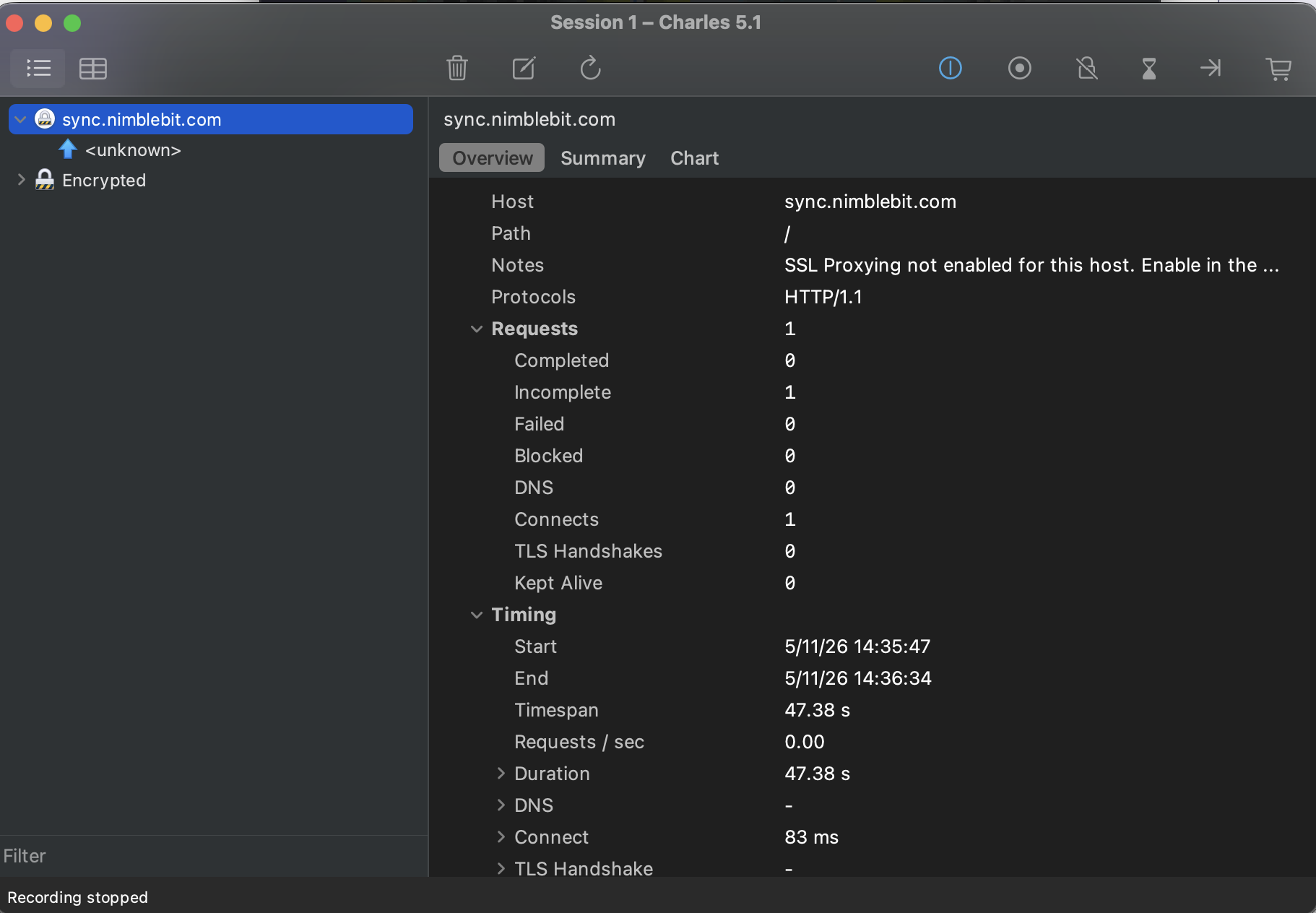1316x913 pixels.
Task: Toggle the blue info circle icon
Action: pos(950,69)
